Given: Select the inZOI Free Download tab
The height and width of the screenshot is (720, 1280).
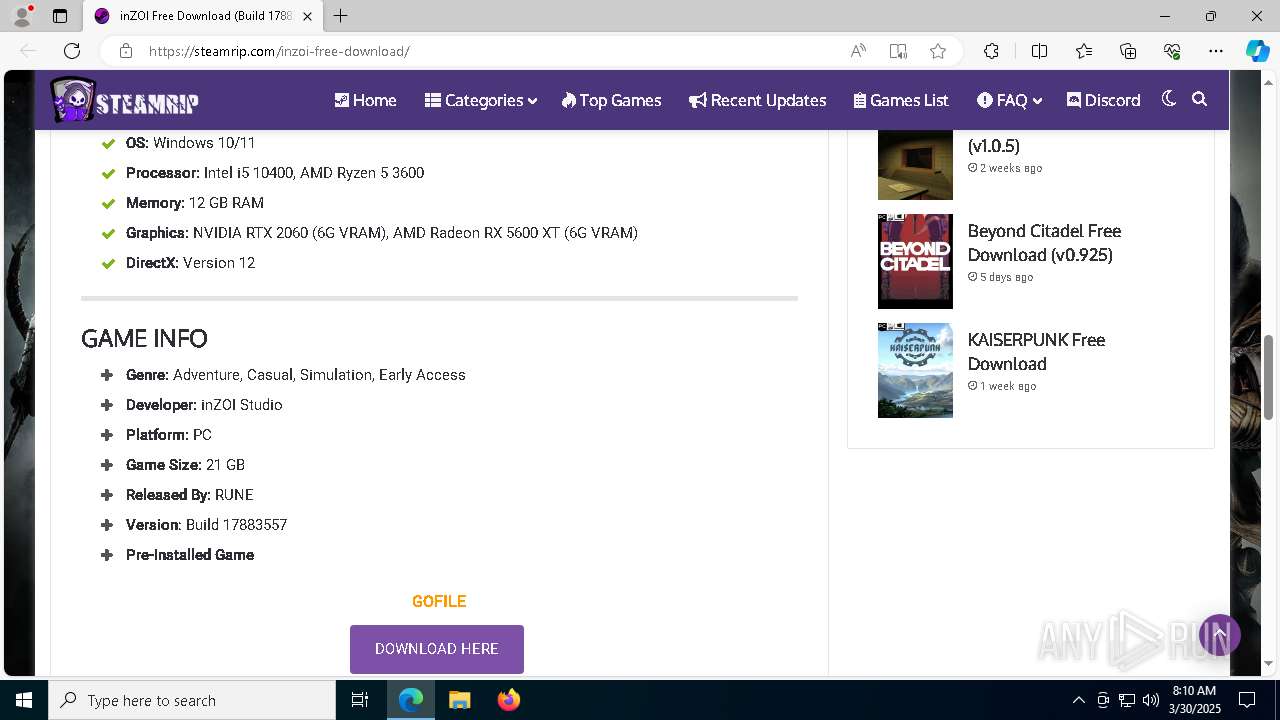Looking at the screenshot, I should 203,16.
